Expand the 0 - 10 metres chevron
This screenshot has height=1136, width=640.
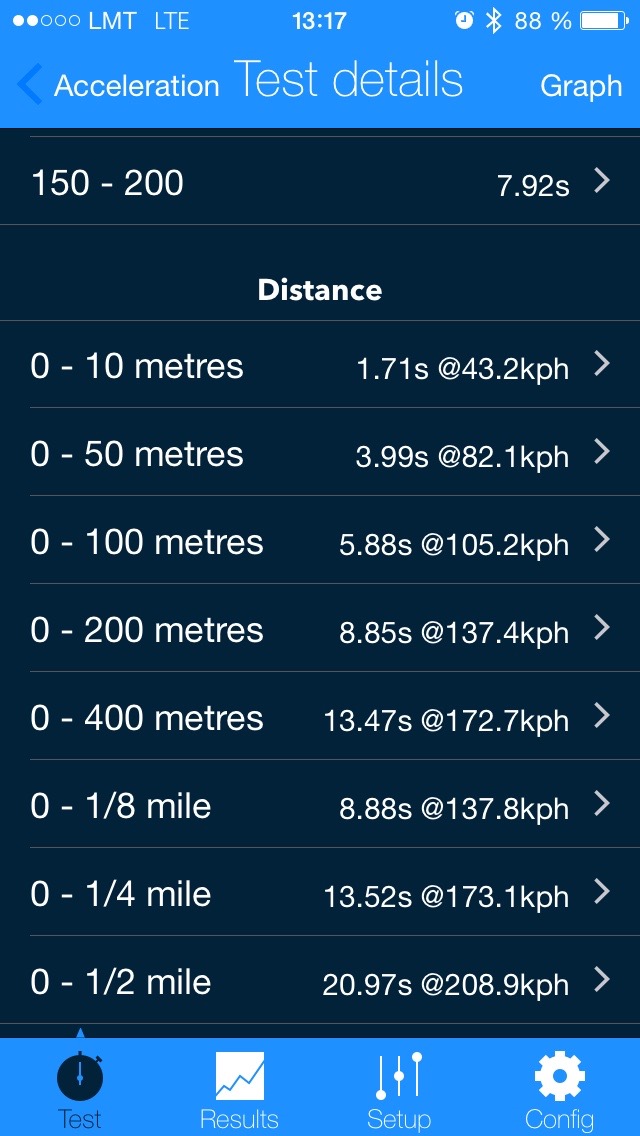tap(601, 365)
